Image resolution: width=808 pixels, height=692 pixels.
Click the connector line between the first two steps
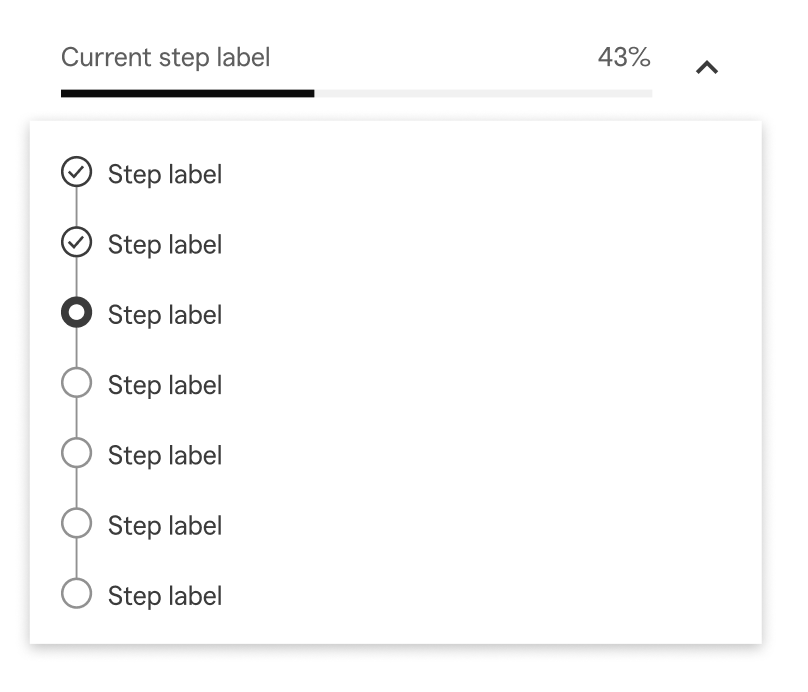(x=76, y=208)
